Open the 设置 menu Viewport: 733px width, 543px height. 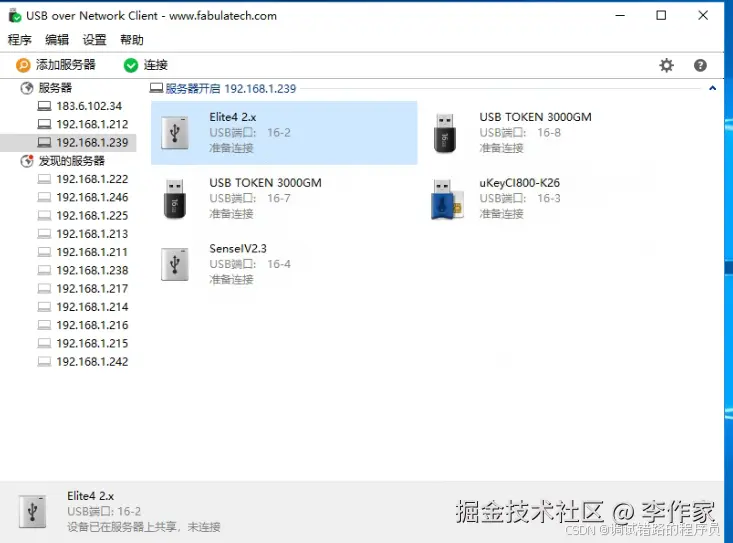tap(94, 40)
